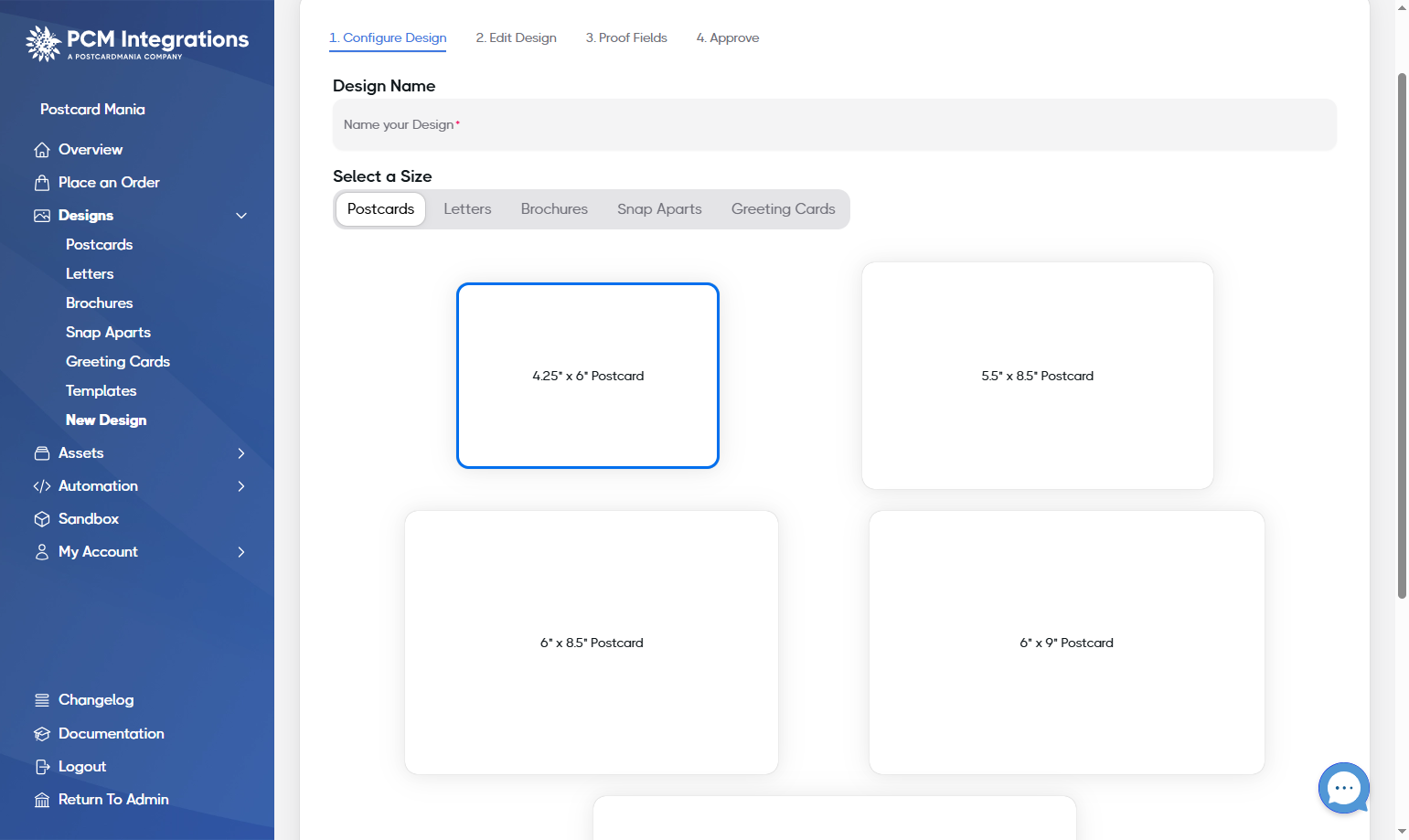Click the Logout door icon
The width and height of the screenshot is (1409, 840).
pyautogui.click(x=42, y=767)
